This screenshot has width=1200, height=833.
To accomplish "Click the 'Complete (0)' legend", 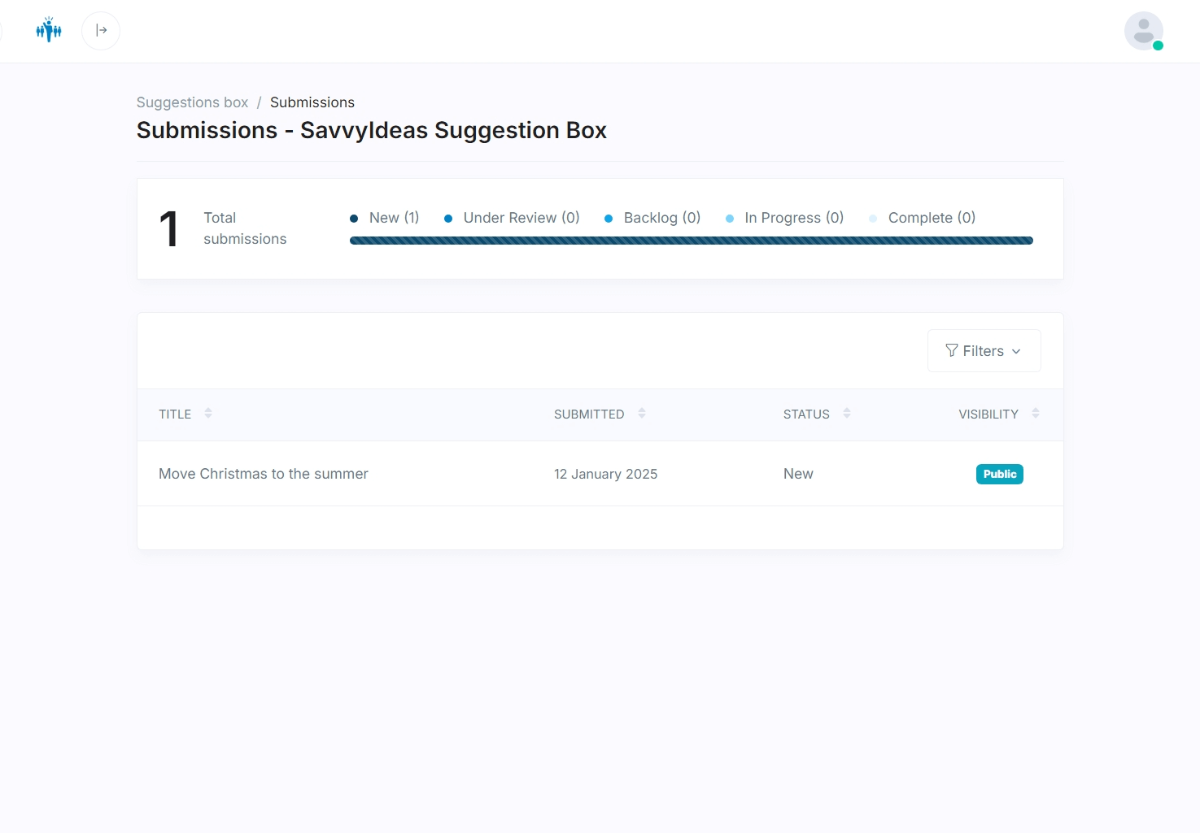I will point(921,218).
